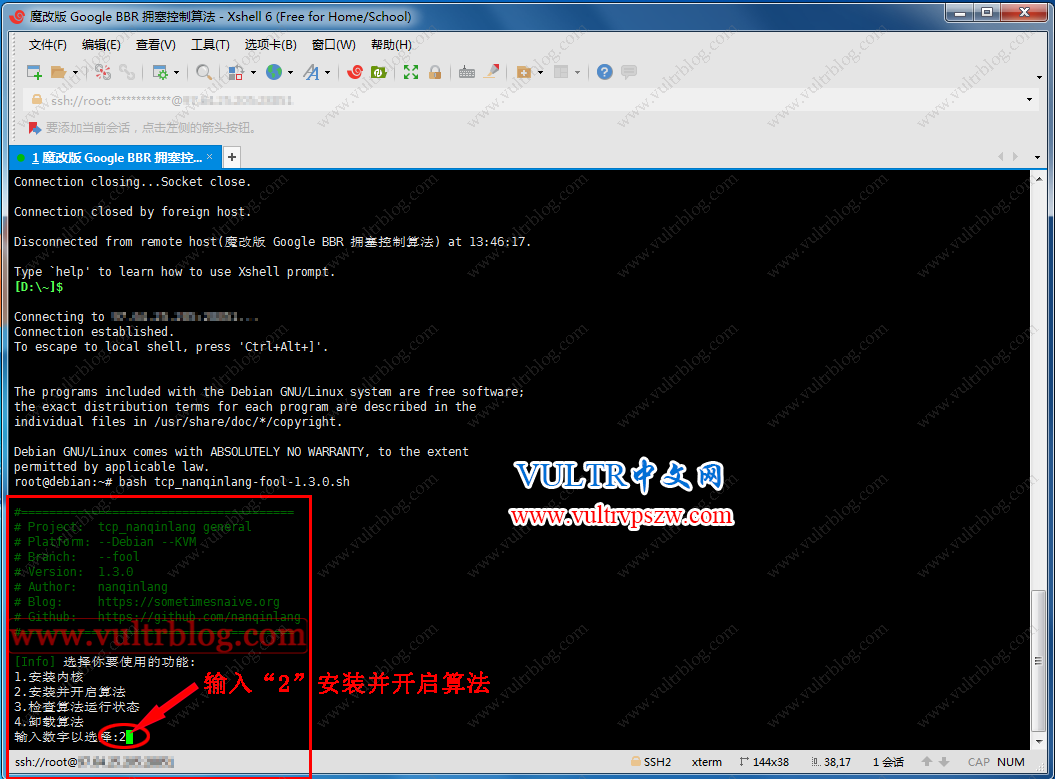Open the session Properties gear icon

pyautogui.click(x=160, y=72)
